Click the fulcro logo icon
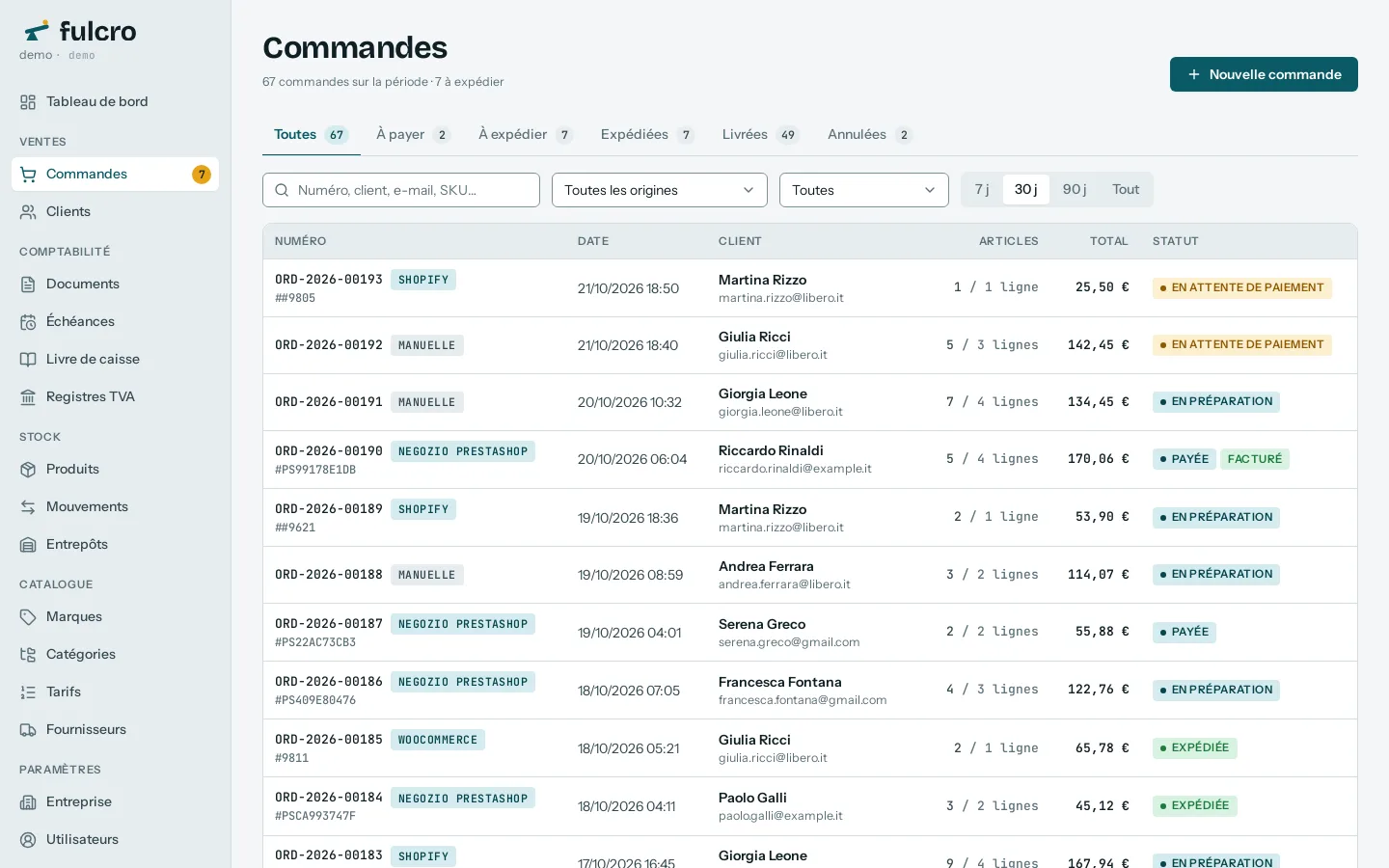This screenshot has width=1389, height=868. coord(37,31)
